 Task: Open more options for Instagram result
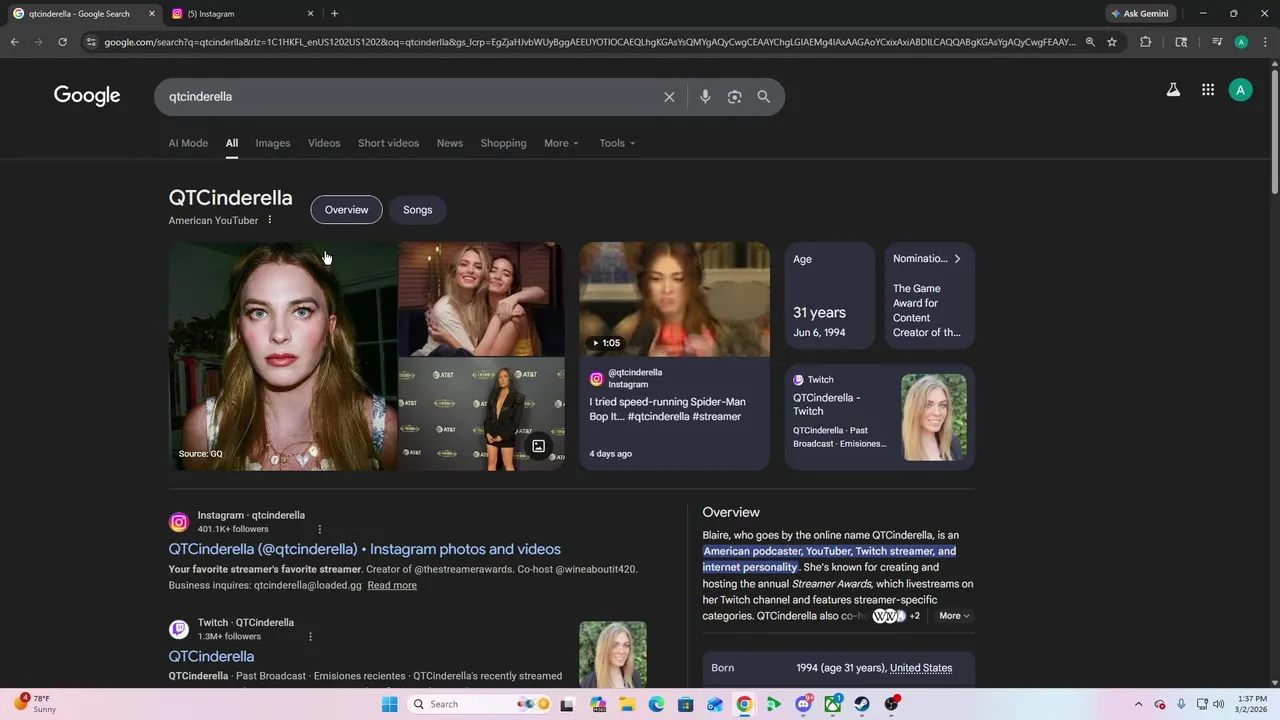coord(320,529)
